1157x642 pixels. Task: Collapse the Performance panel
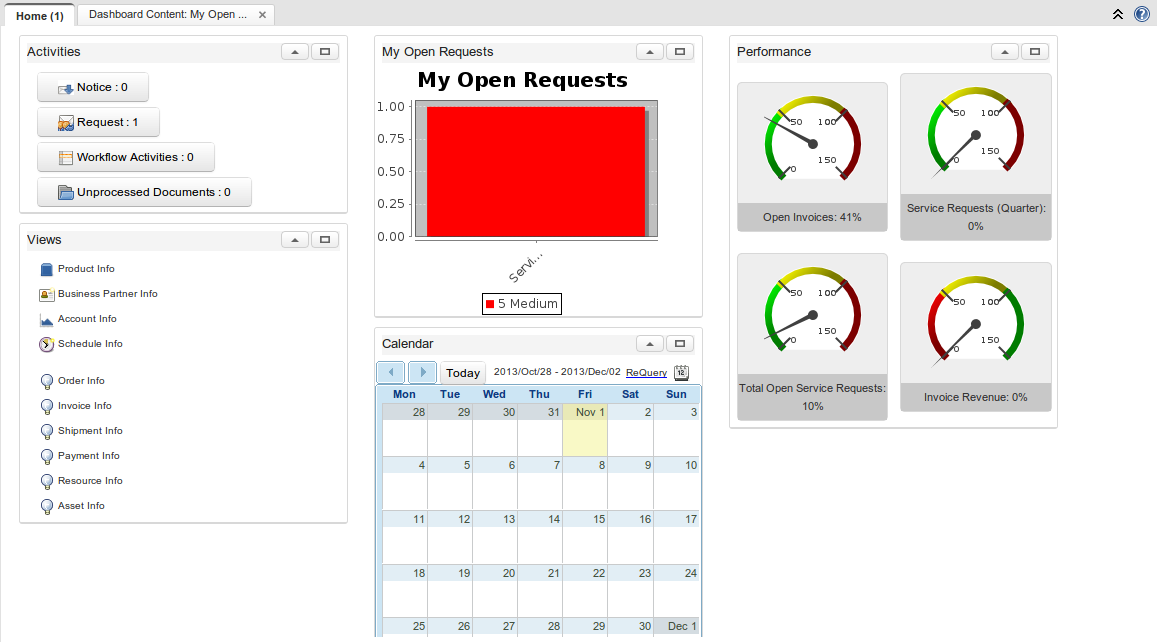point(1004,51)
